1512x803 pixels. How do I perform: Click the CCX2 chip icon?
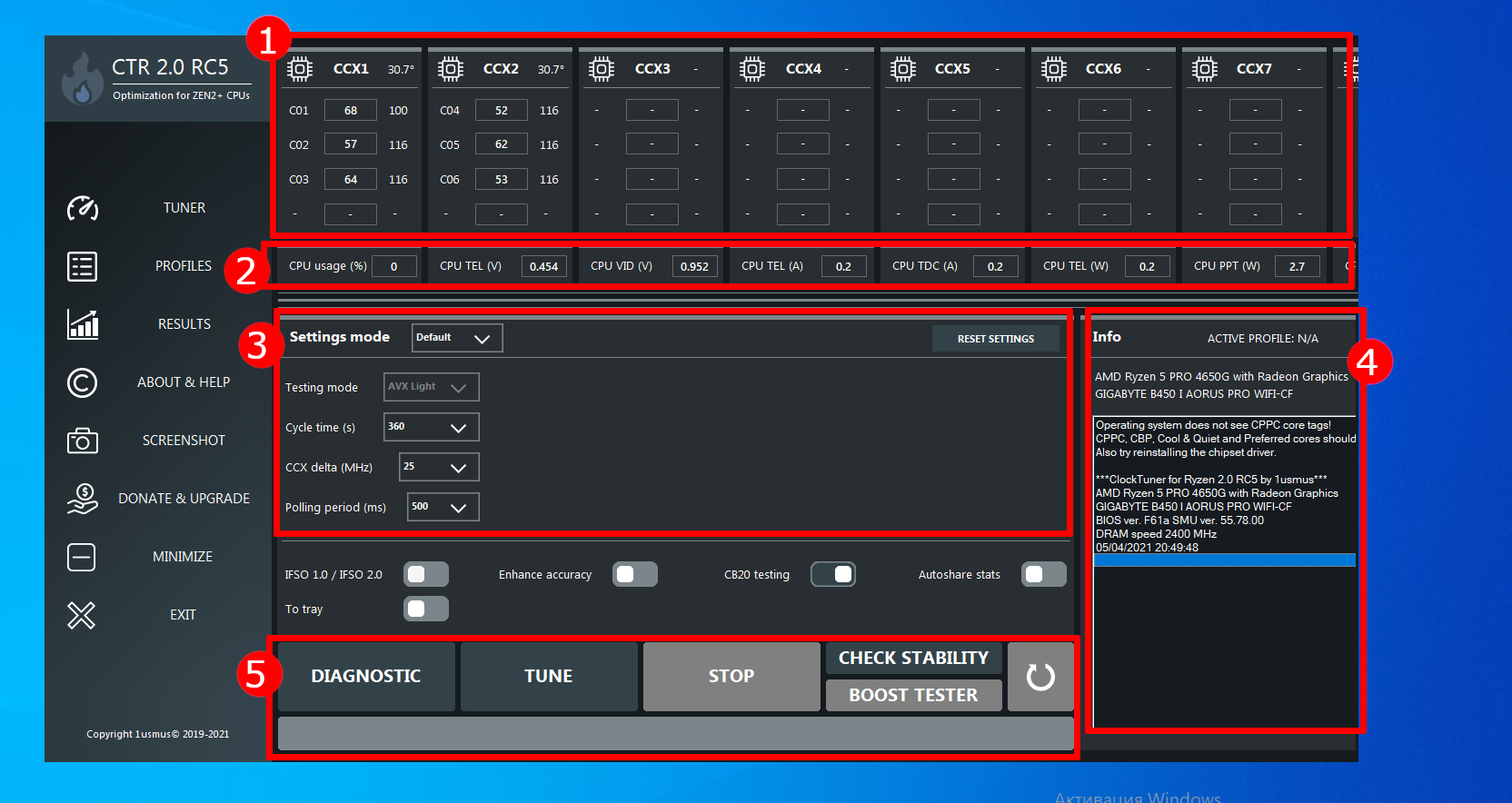coord(451,69)
